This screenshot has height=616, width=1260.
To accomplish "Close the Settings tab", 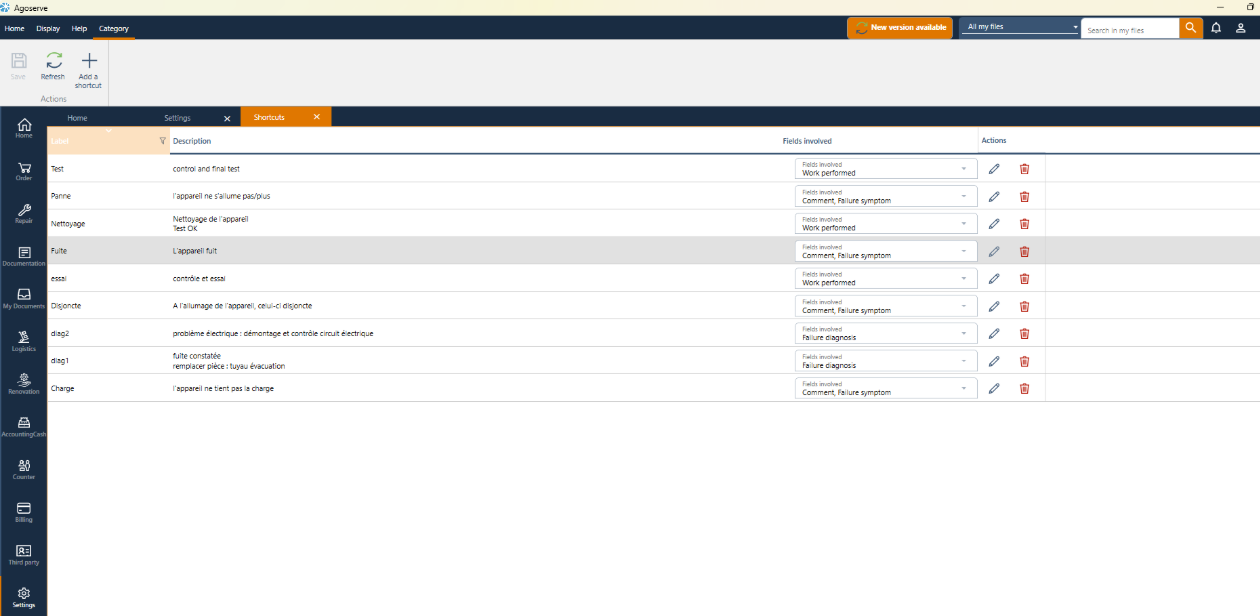I will click(227, 118).
